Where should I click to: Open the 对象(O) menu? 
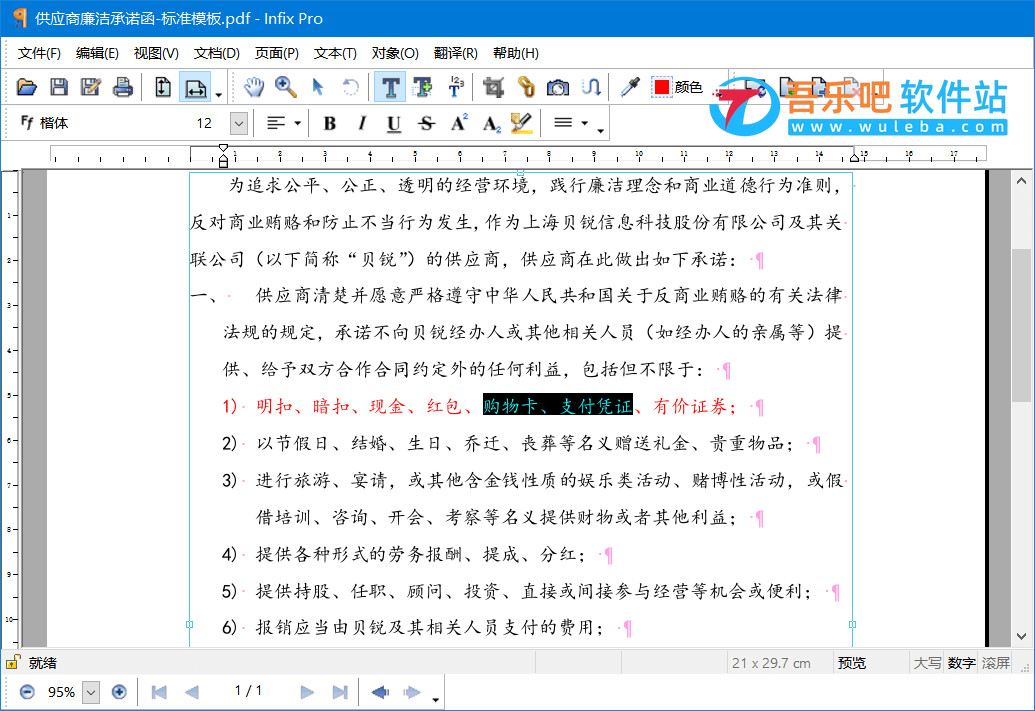395,53
